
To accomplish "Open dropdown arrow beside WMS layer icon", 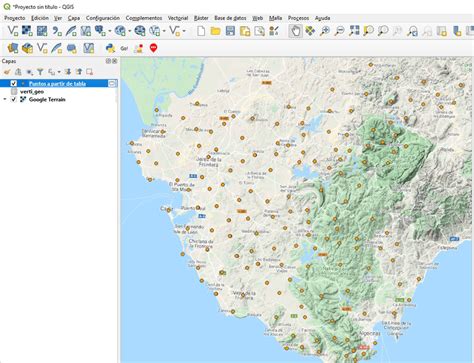I will (x=130, y=31).
